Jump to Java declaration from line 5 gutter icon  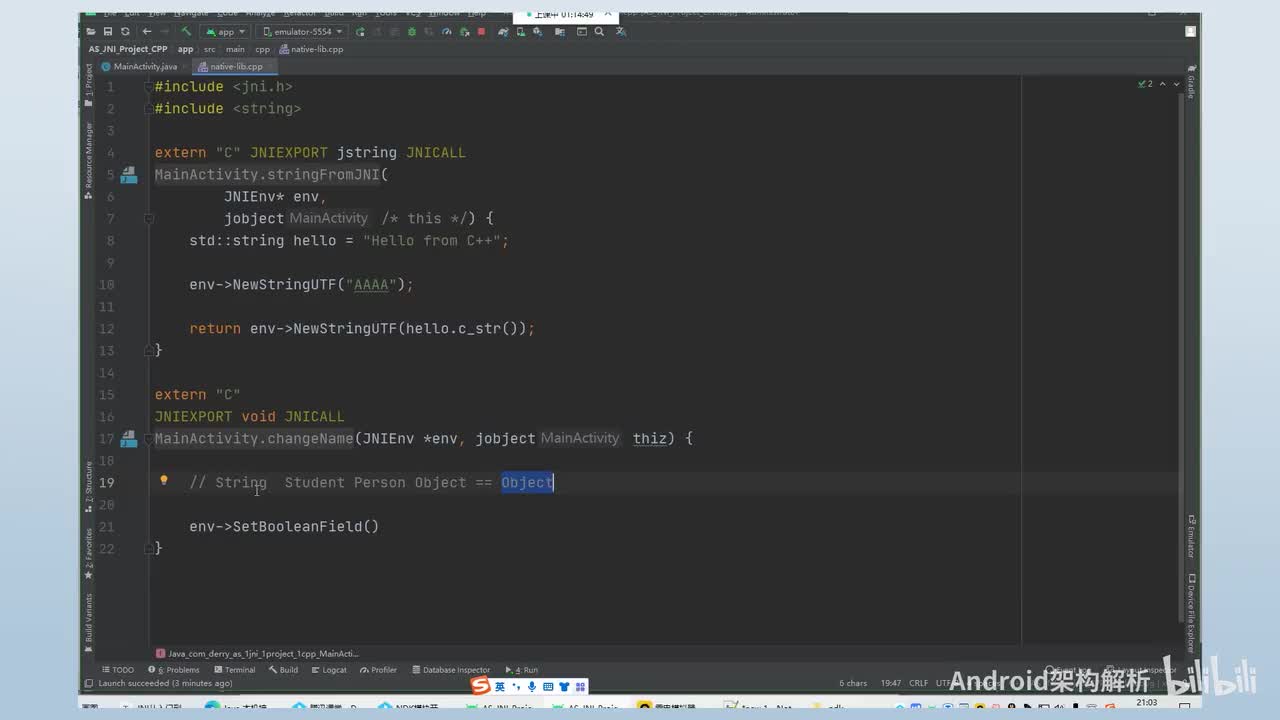[x=129, y=175]
